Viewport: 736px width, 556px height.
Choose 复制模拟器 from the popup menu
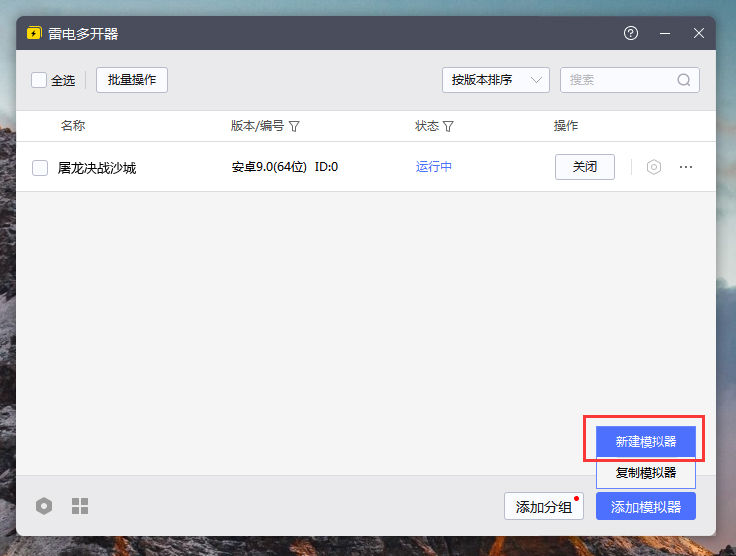click(x=645, y=473)
